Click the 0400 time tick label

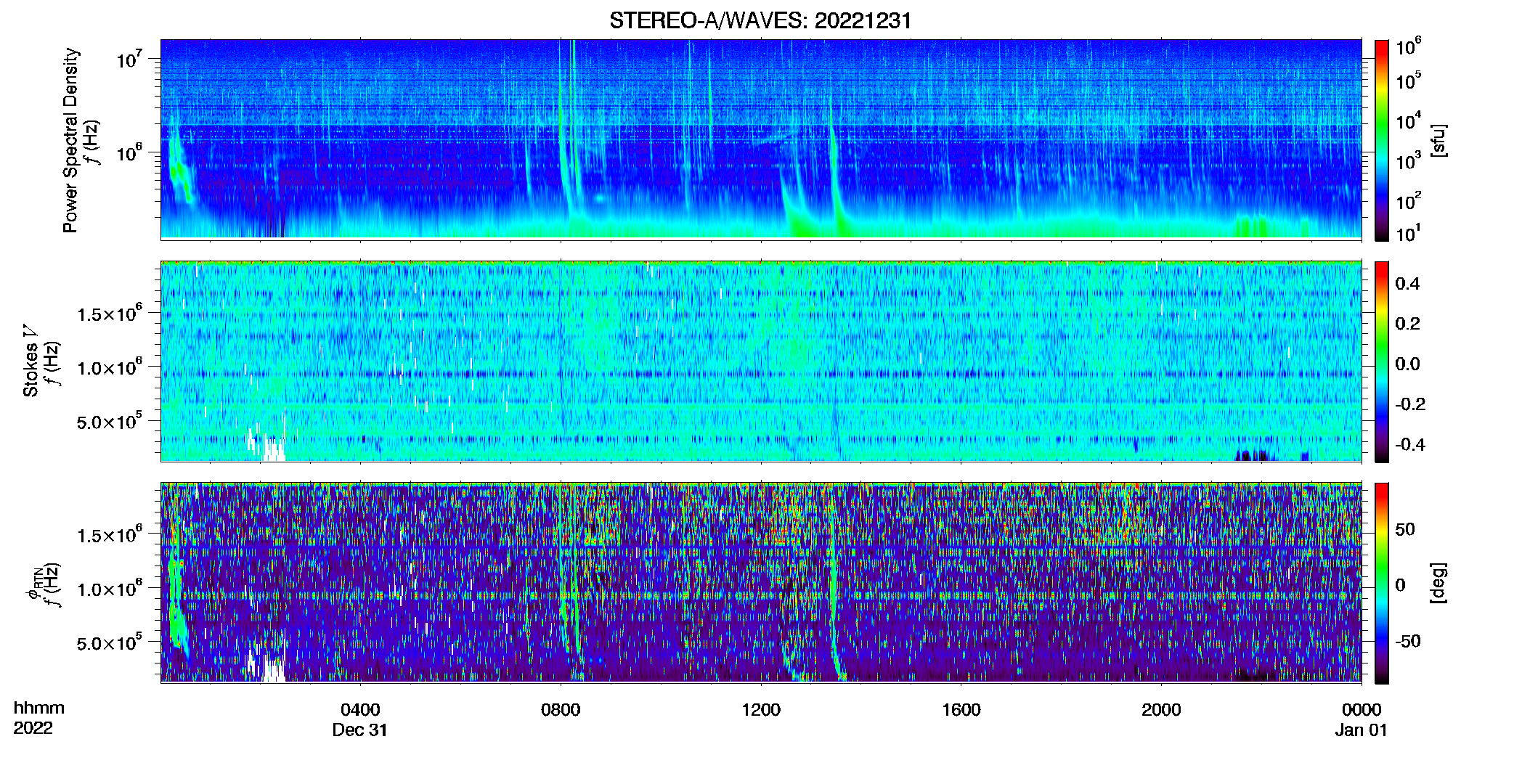click(360, 710)
